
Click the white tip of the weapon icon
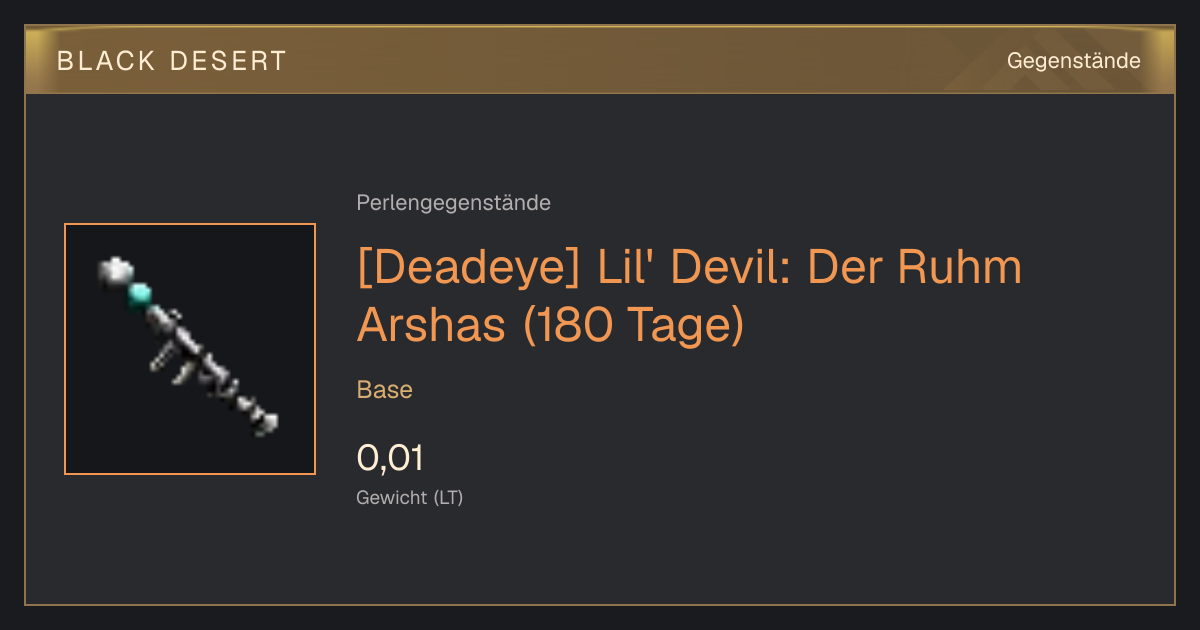click(x=116, y=270)
